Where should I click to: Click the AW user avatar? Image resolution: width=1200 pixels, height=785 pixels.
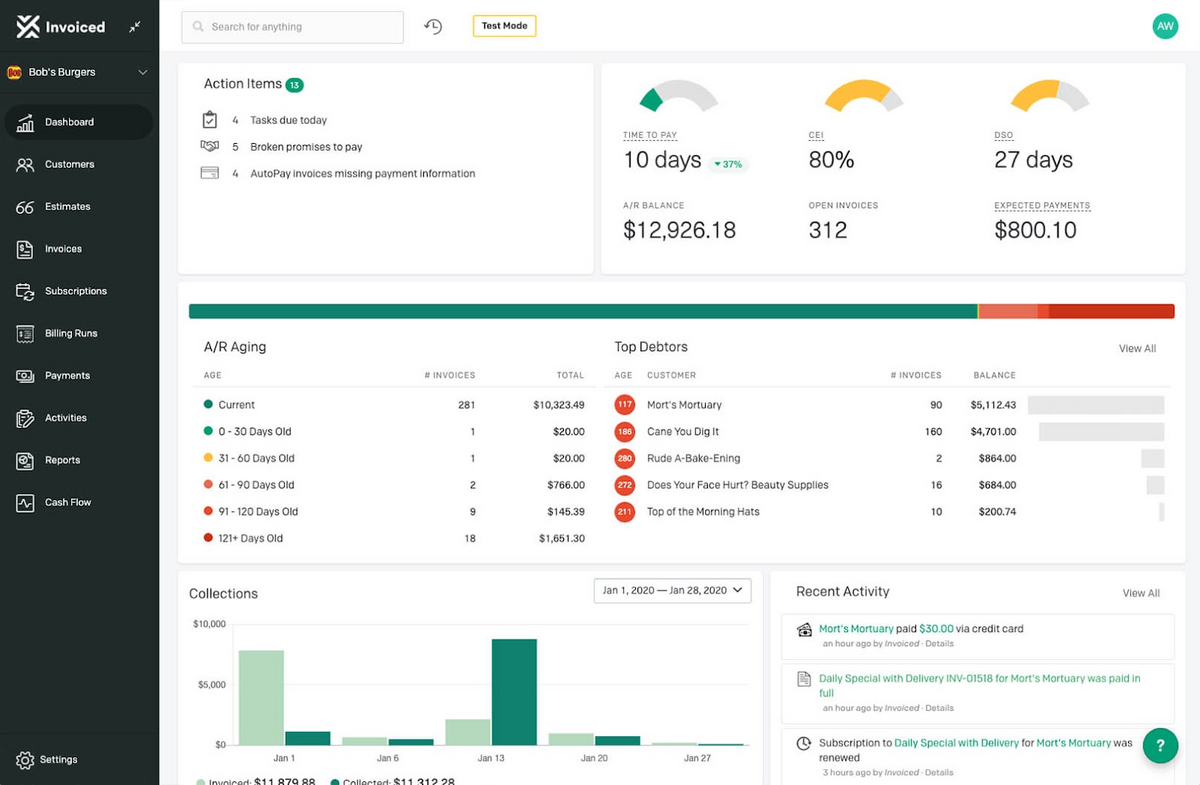pos(1165,27)
